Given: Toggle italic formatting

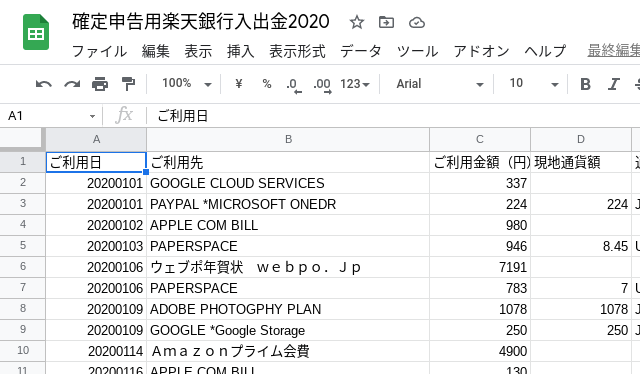Looking at the screenshot, I should [x=613, y=84].
